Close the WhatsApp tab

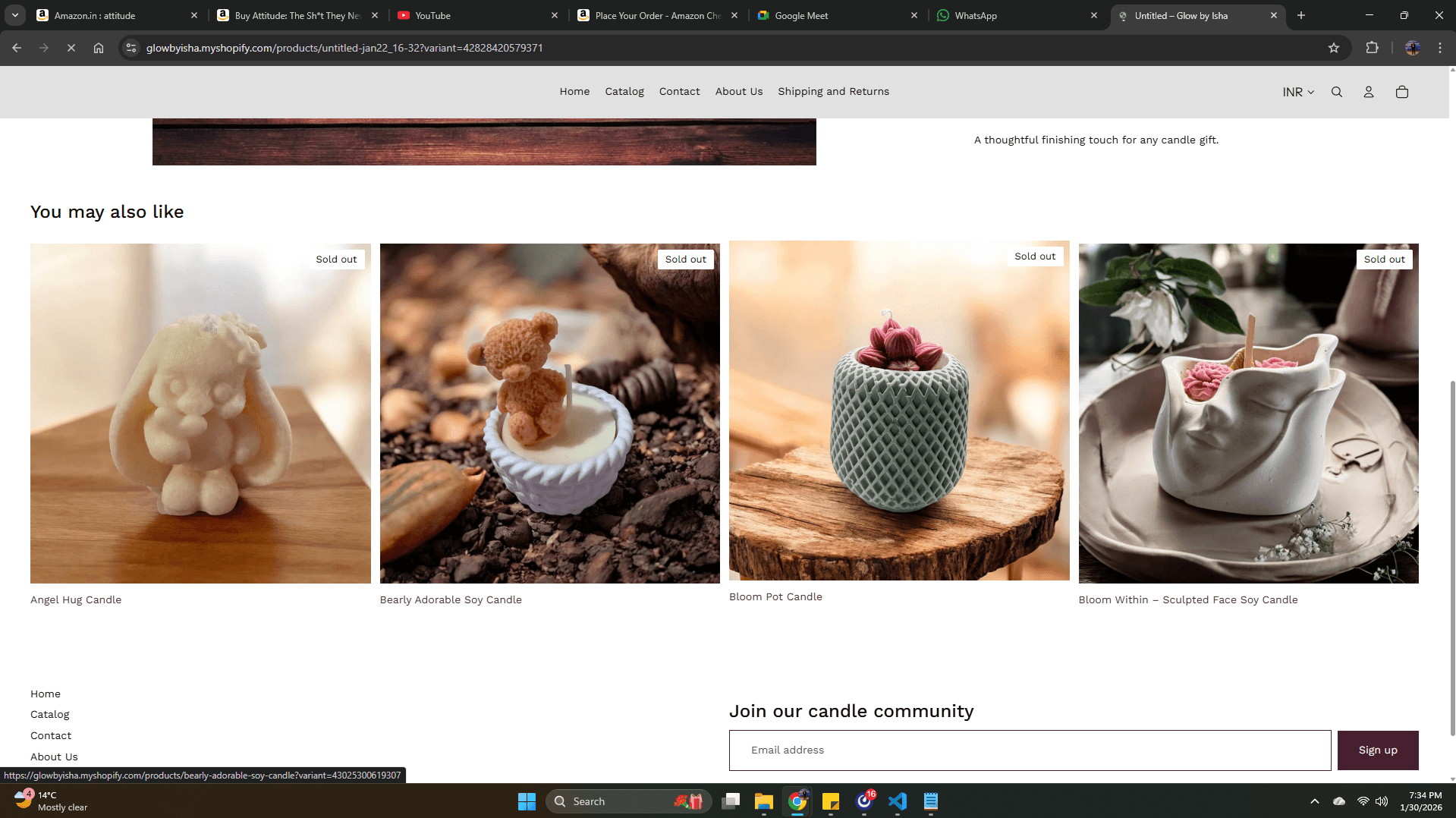pyautogui.click(x=1094, y=15)
